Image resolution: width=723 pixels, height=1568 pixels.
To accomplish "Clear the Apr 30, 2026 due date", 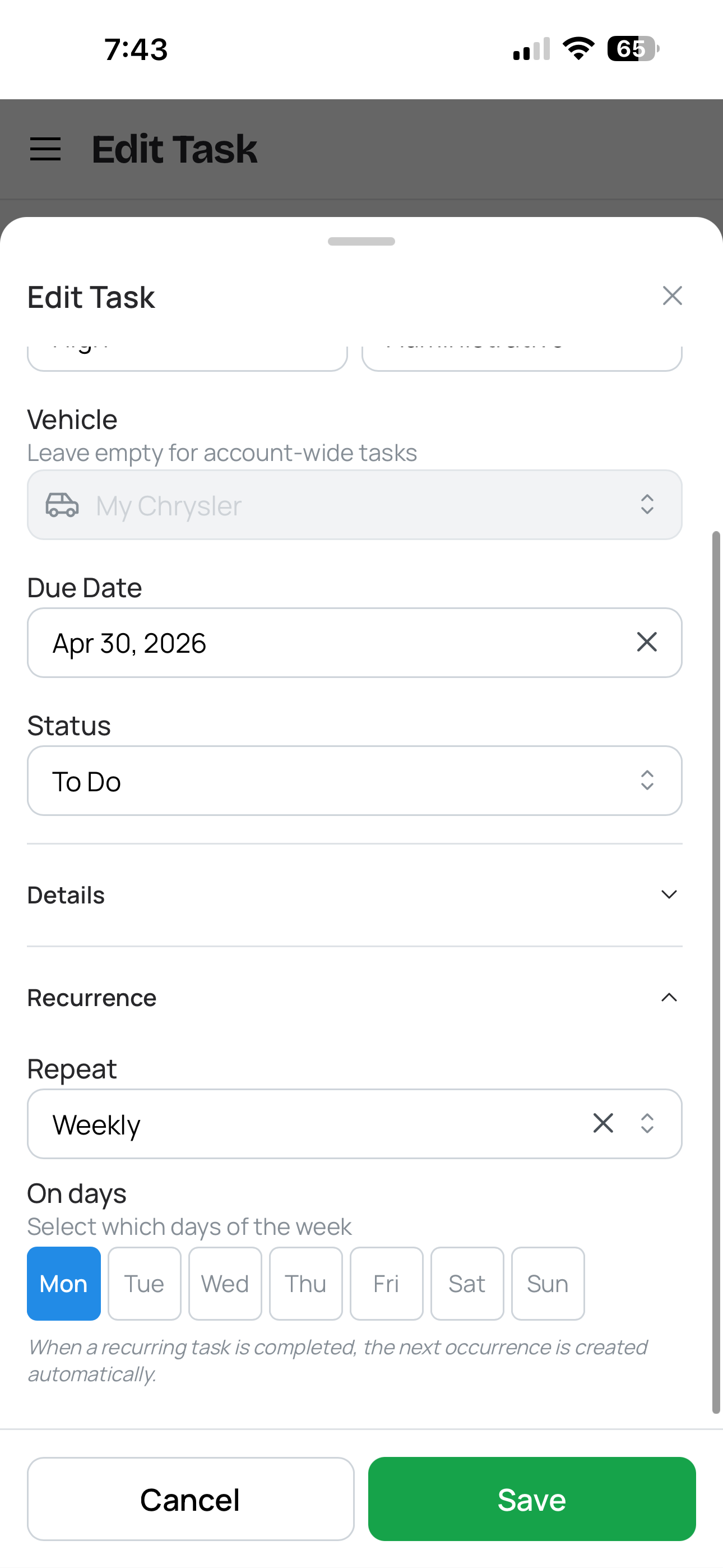I will click(x=646, y=642).
